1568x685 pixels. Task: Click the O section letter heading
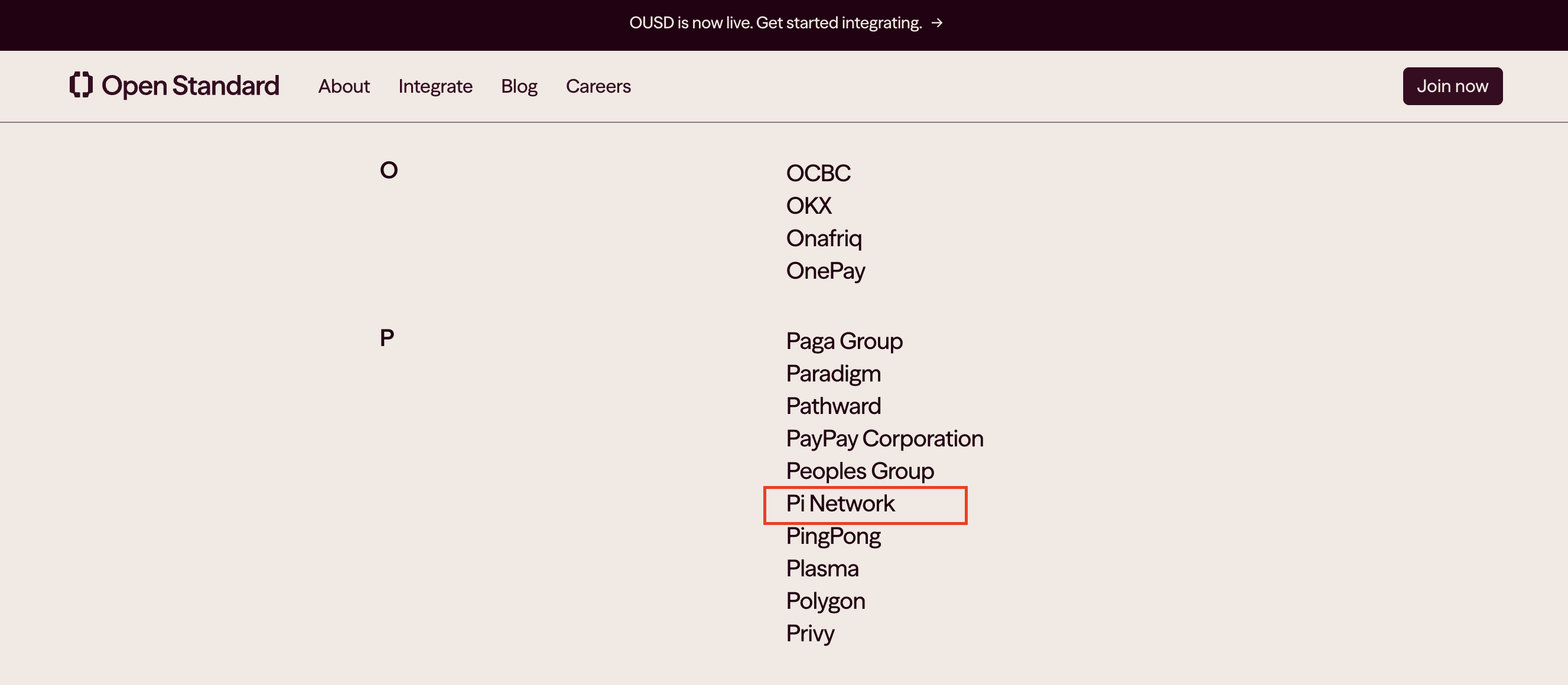(388, 169)
